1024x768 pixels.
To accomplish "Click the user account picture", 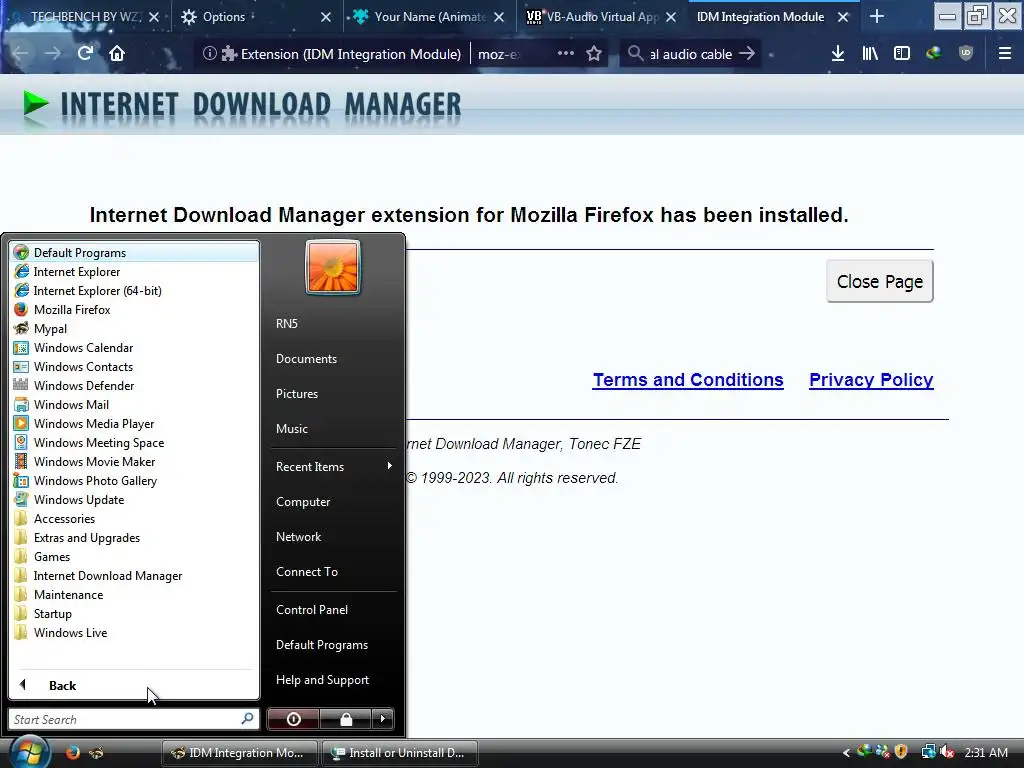I will [x=333, y=267].
